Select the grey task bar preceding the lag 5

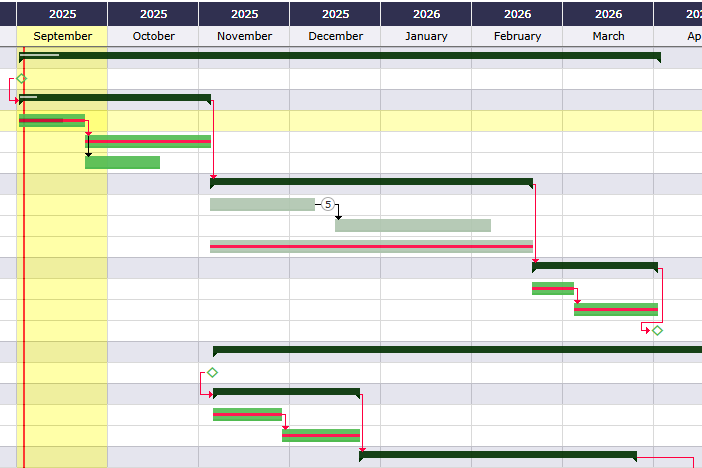point(262,204)
